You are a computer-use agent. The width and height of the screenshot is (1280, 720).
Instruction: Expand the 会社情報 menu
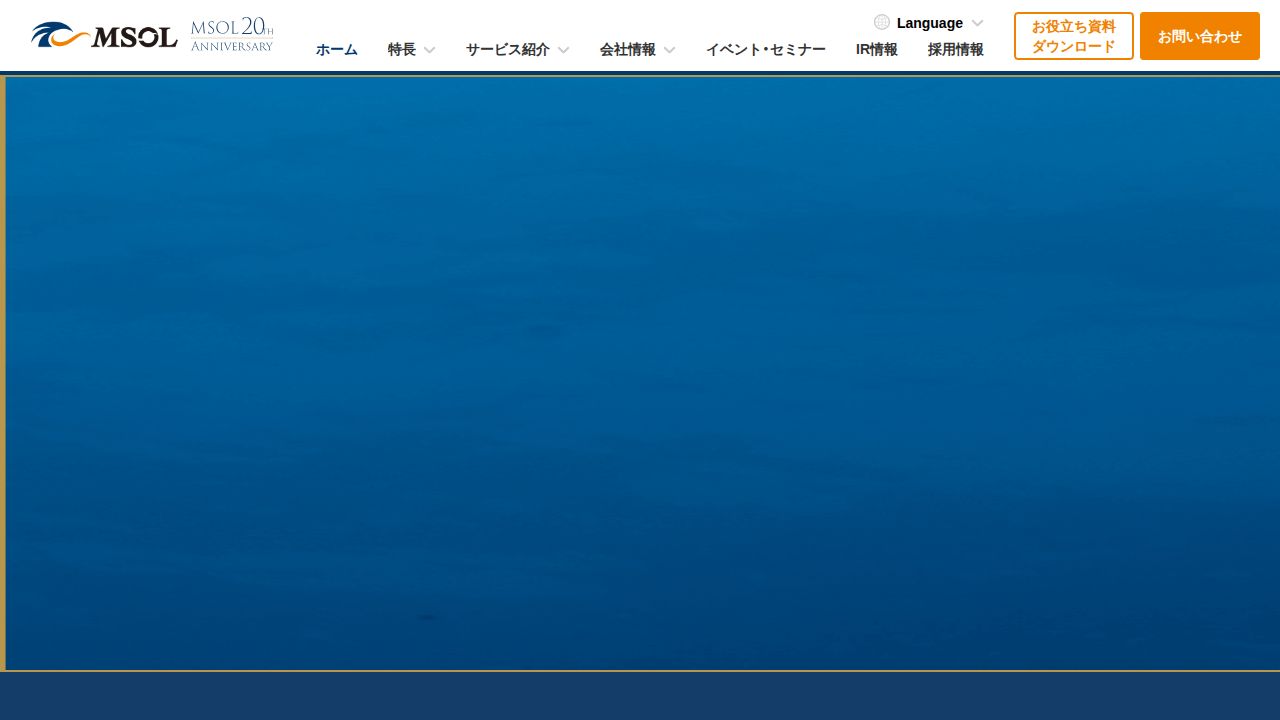638,49
